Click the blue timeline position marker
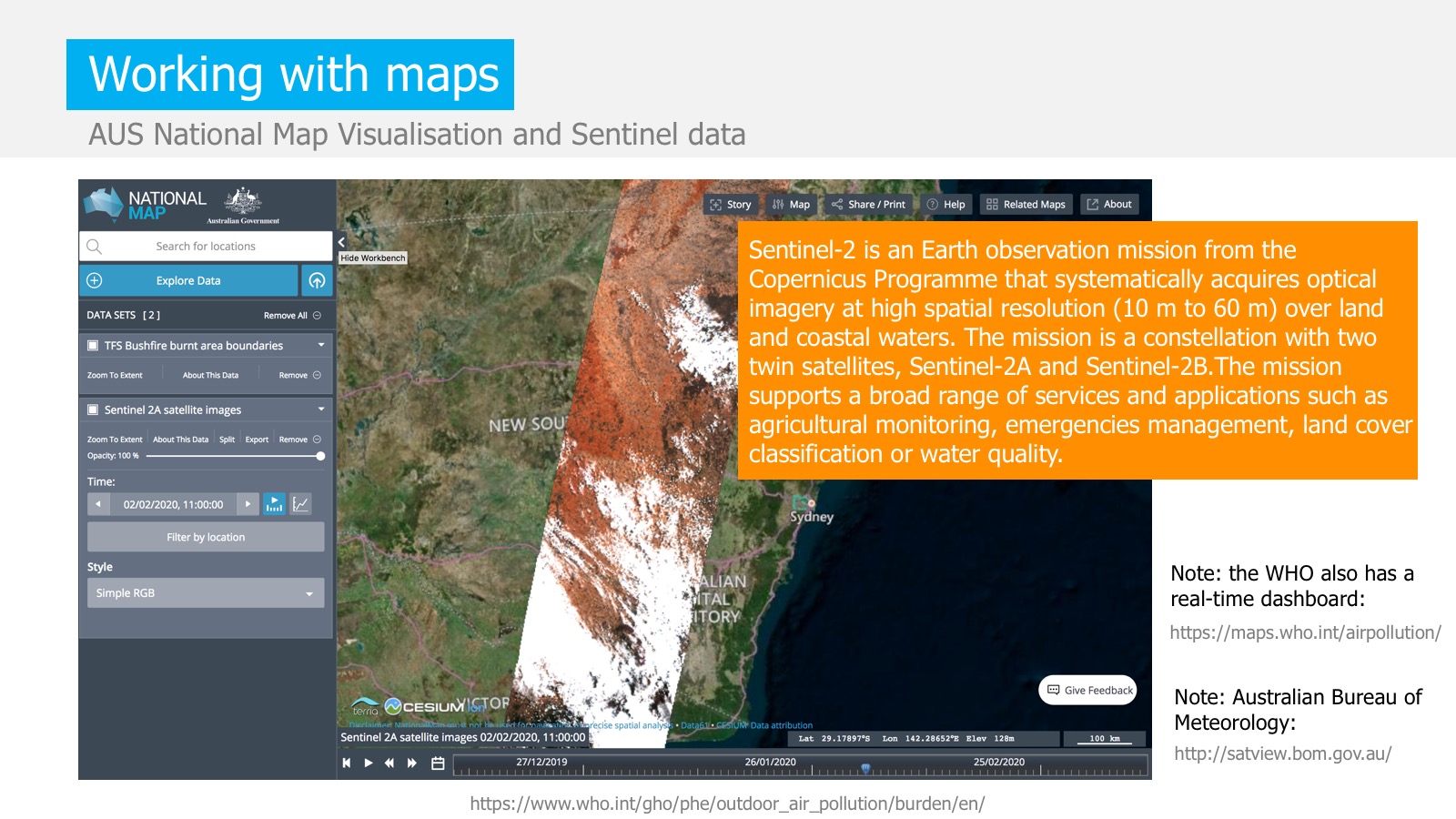Viewport: 1456px width, 819px height. click(866, 769)
